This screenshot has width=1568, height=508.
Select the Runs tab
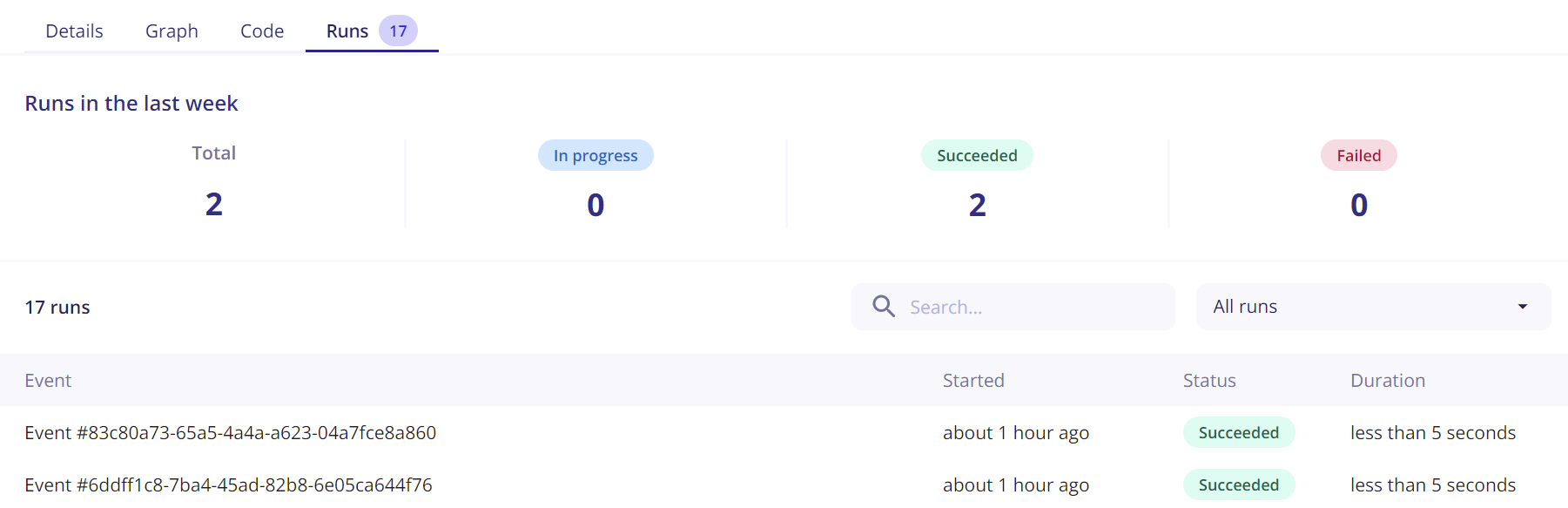click(x=347, y=31)
